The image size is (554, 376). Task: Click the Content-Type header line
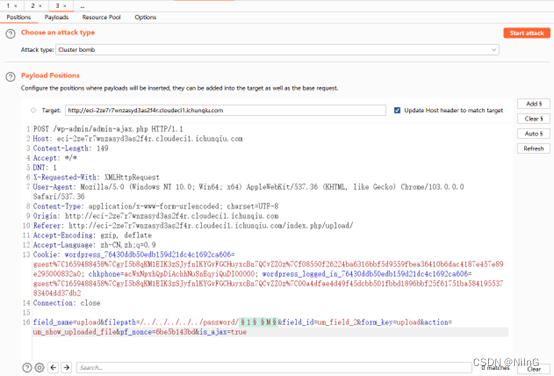click(x=156, y=206)
